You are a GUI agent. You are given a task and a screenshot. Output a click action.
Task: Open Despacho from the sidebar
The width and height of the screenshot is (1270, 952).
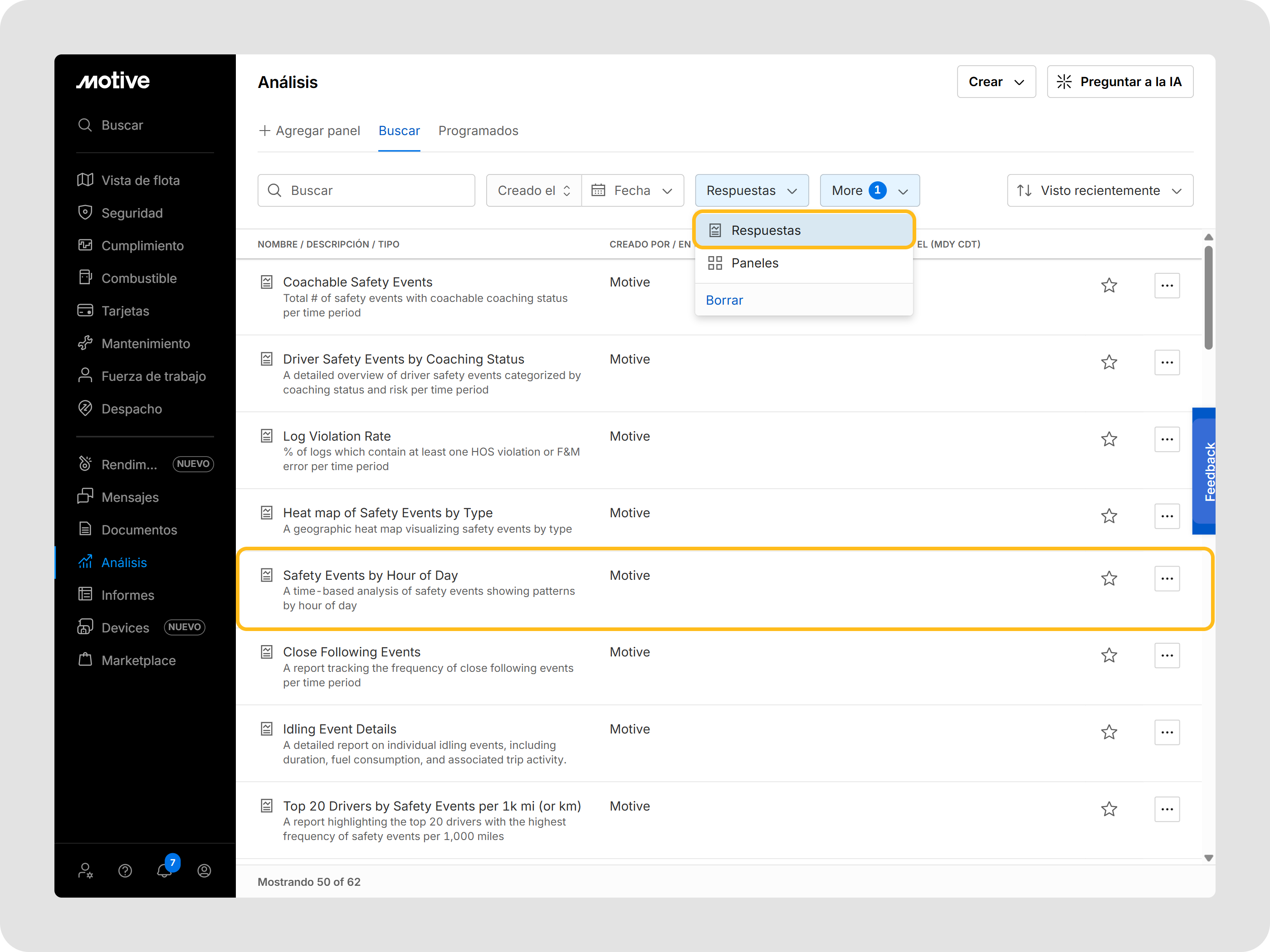(132, 408)
